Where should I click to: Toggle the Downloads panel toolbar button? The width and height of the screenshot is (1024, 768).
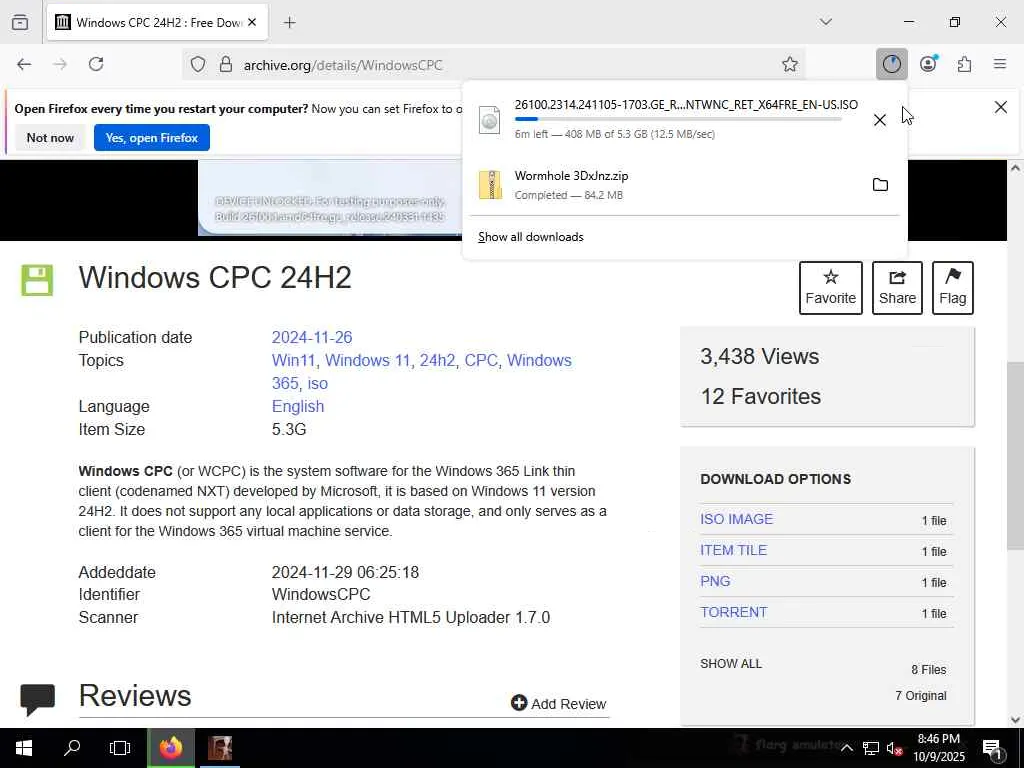click(891, 64)
